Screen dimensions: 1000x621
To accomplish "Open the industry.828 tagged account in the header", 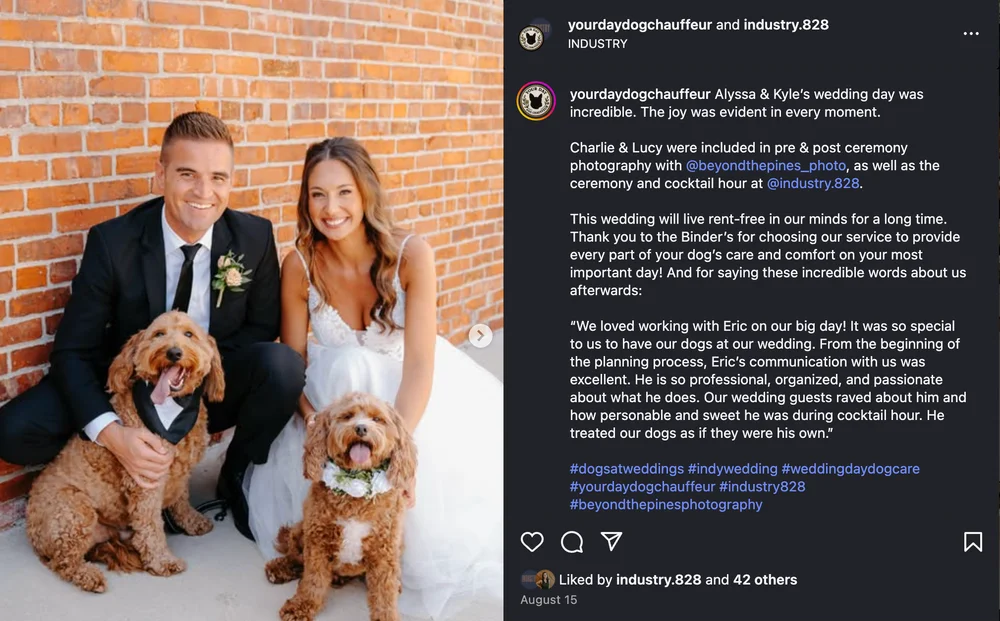I will click(786, 24).
